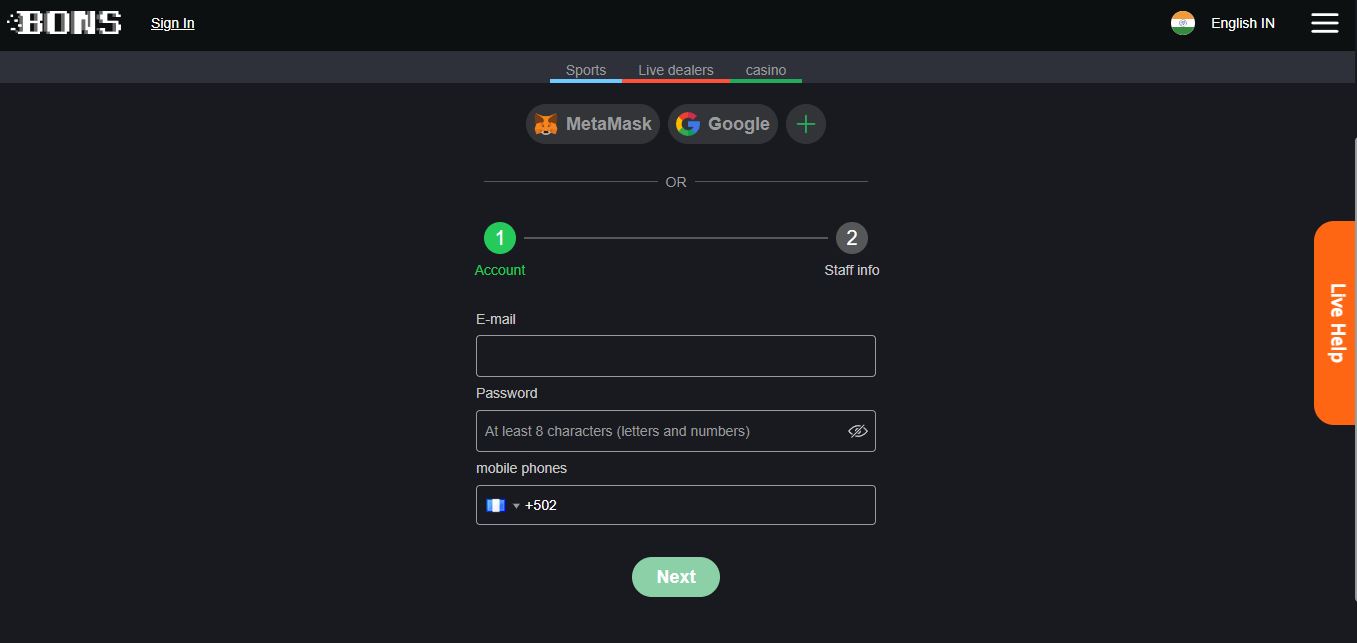
Task: Click the Next button
Action: pos(676,577)
